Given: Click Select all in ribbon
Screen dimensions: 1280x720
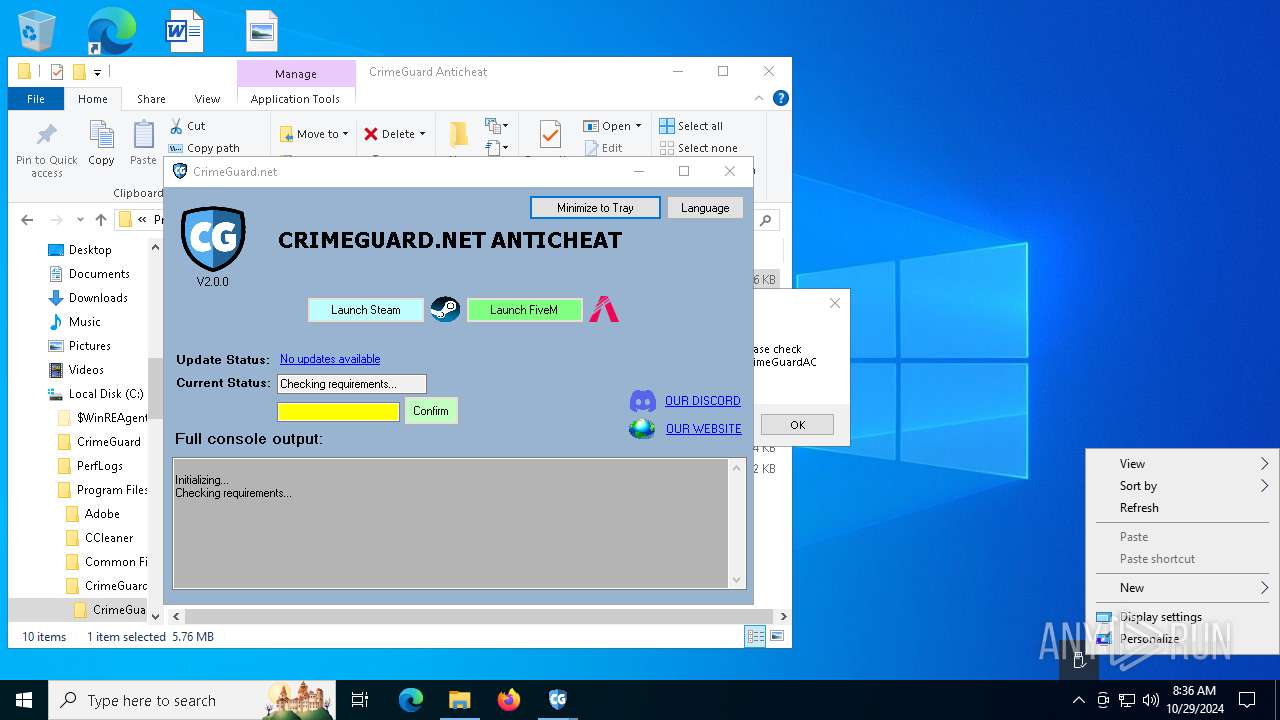Looking at the screenshot, I should [x=691, y=126].
